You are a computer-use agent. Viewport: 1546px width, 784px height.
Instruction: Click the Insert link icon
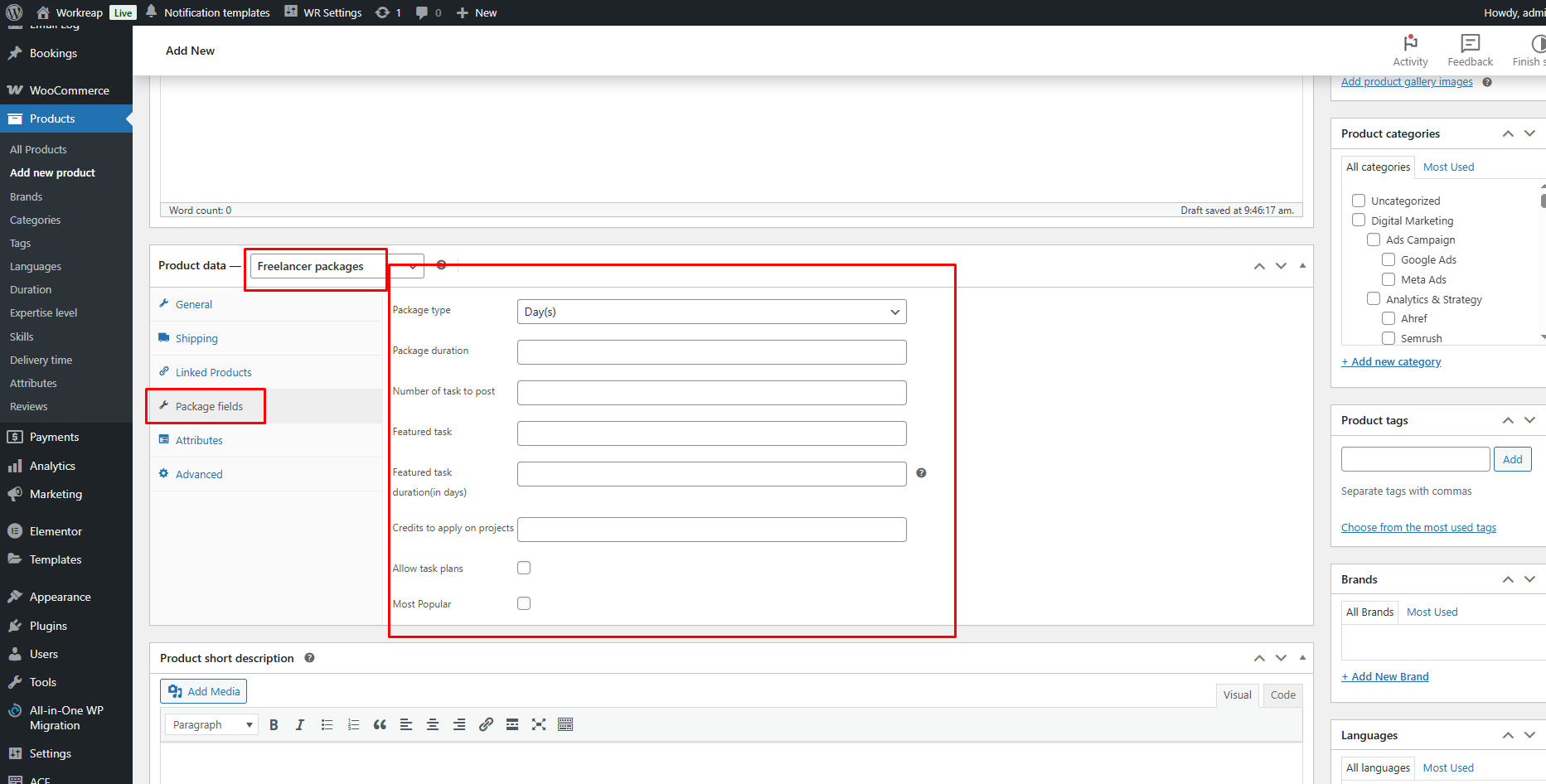(x=486, y=724)
